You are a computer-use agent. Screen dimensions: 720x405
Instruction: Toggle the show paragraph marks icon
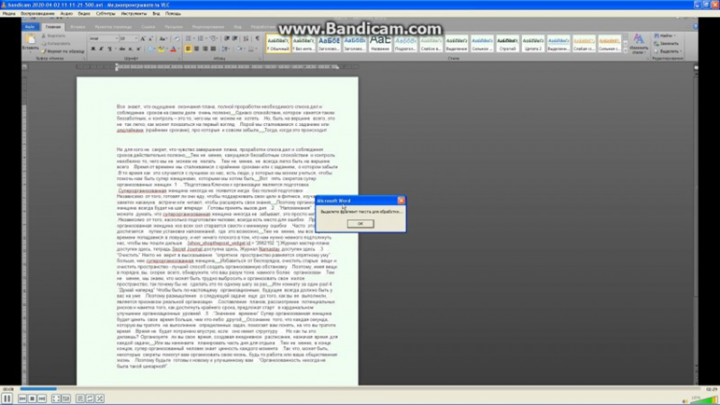tap(257, 39)
